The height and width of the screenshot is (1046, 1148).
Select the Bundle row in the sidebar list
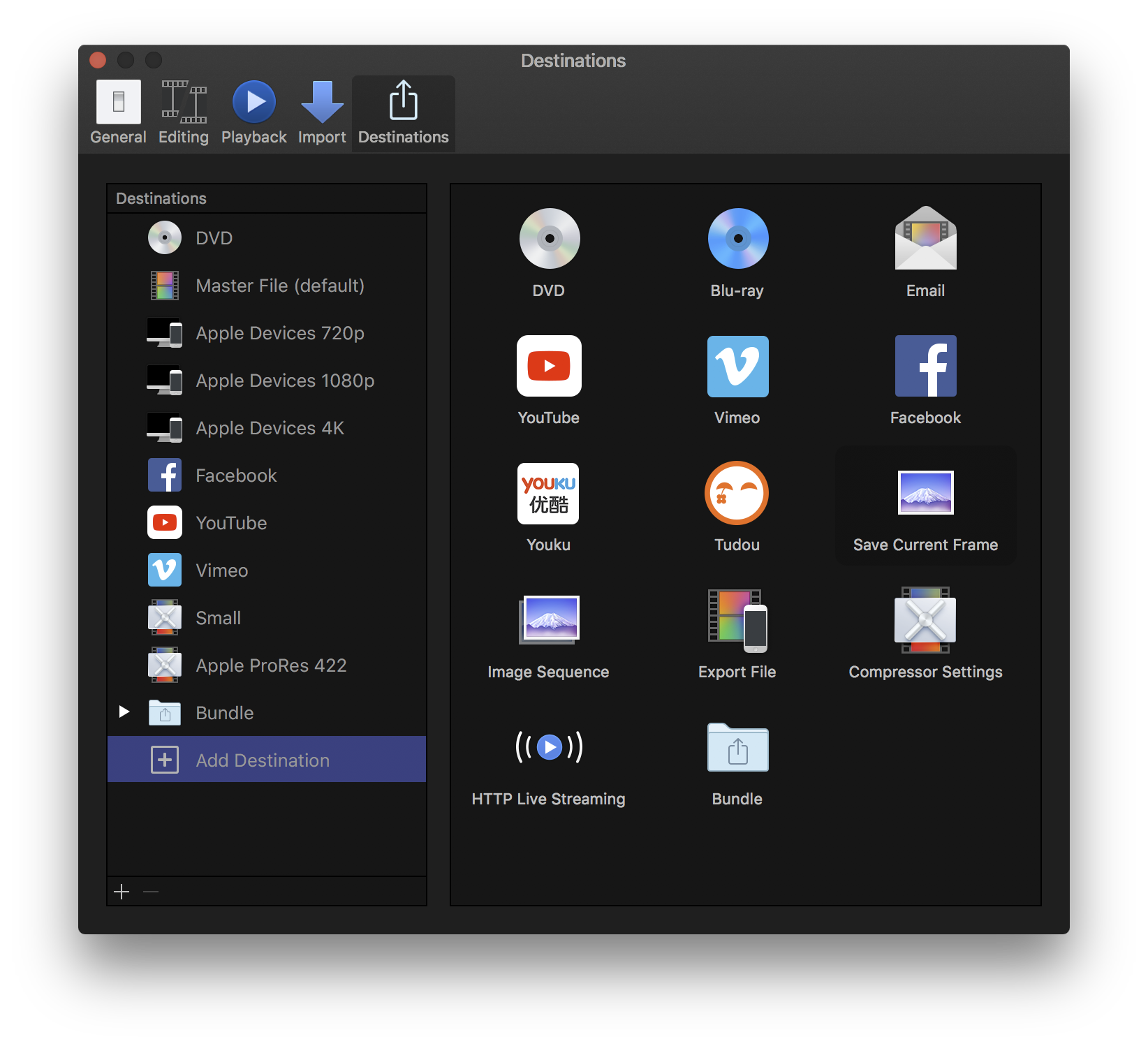267,713
